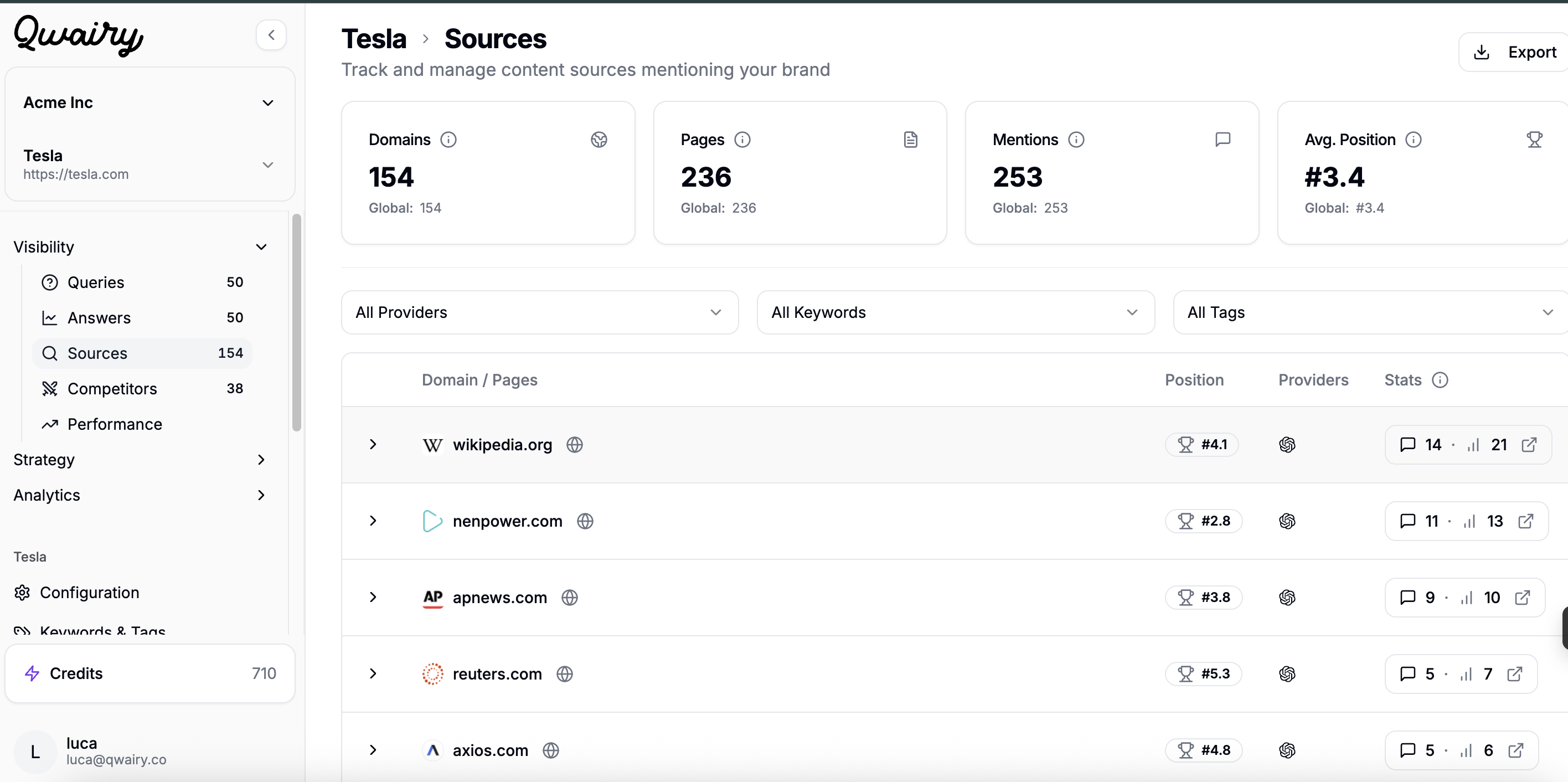Click the #5.3 position badge for reuters.com
The height and width of the screenshot is (782, 1568).
click(1203, 674)
